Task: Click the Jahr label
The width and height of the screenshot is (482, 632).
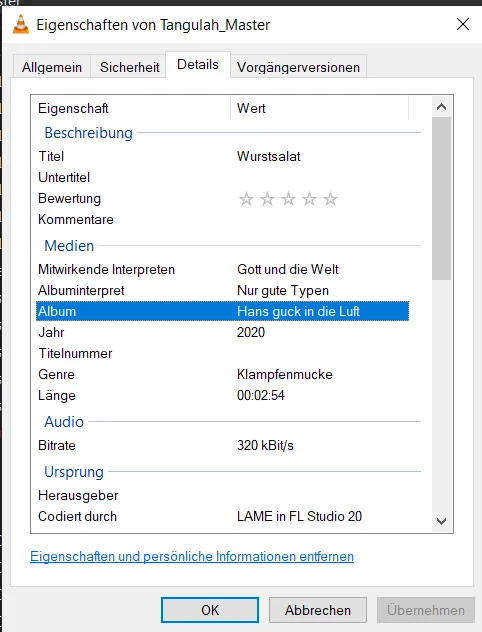Action: pyautogui.click(x=51, y=333)
